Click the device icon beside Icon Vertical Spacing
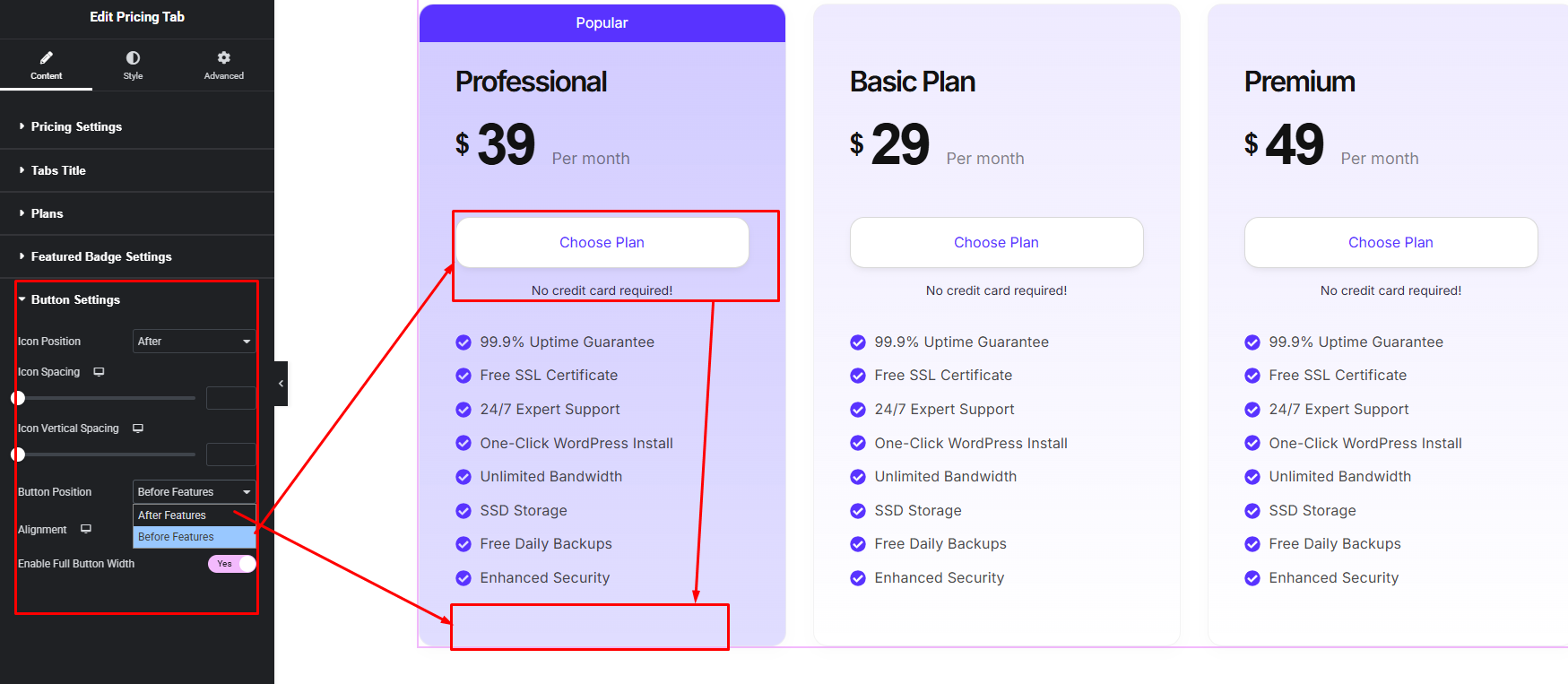 [138, 429]
